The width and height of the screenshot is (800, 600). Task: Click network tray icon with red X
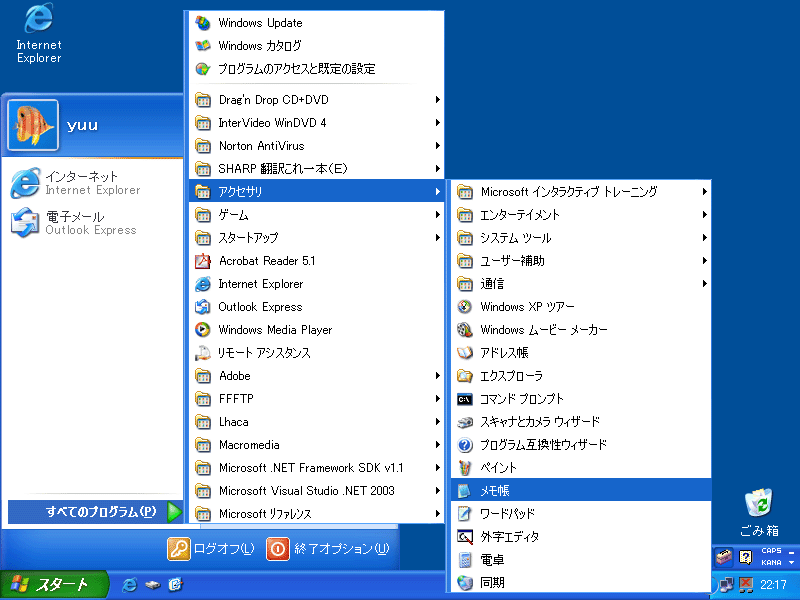click(x=746, y=585)
